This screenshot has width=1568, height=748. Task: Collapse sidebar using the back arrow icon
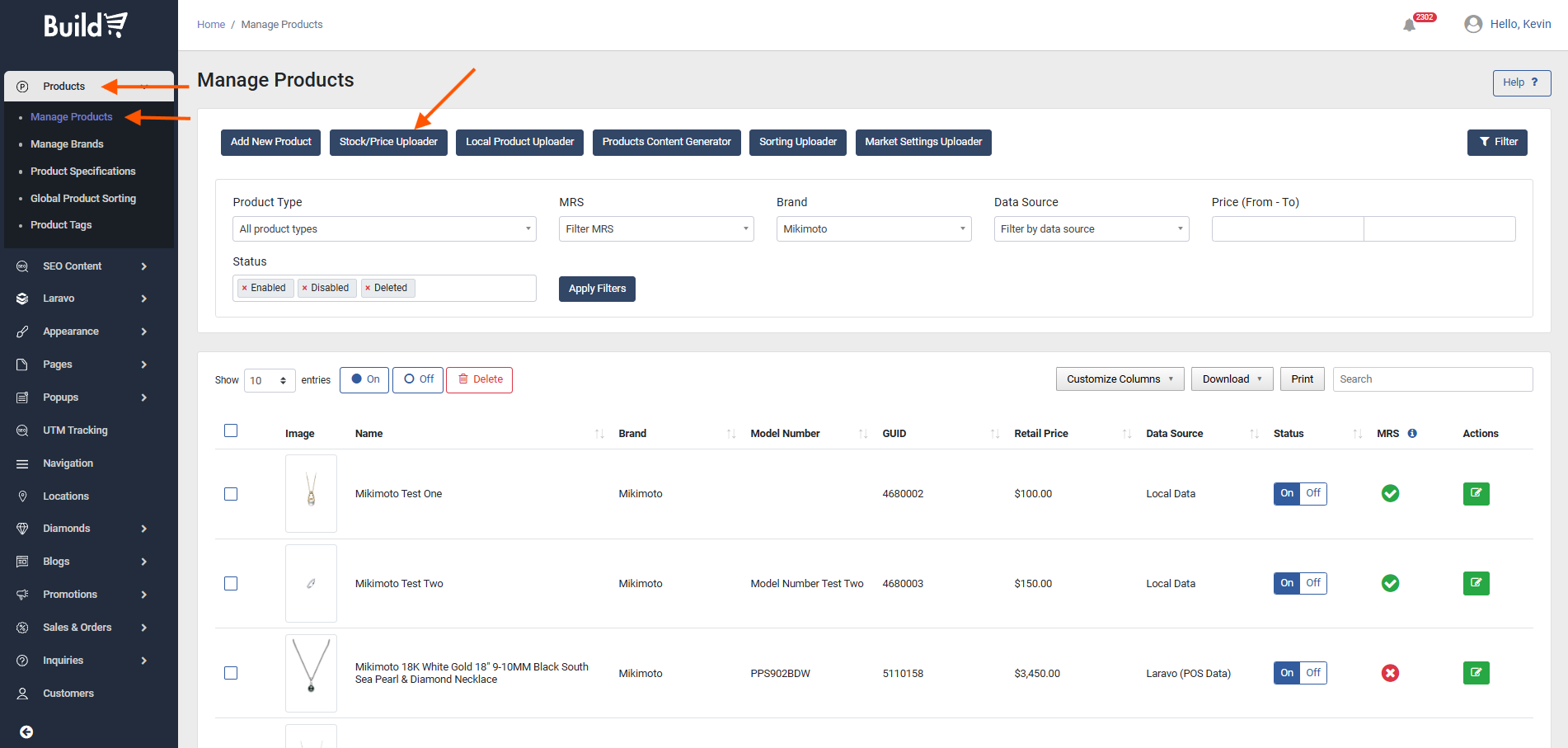(x=26, y=732)
